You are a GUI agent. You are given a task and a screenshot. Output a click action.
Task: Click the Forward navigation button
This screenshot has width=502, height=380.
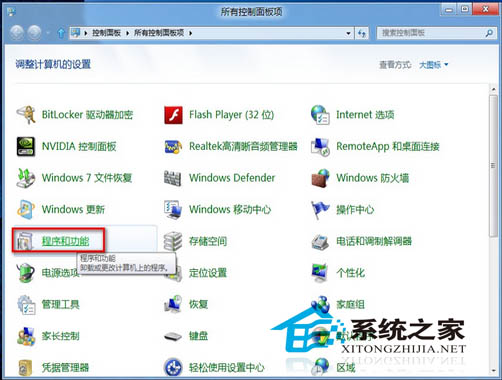click(x=34, y=33)
